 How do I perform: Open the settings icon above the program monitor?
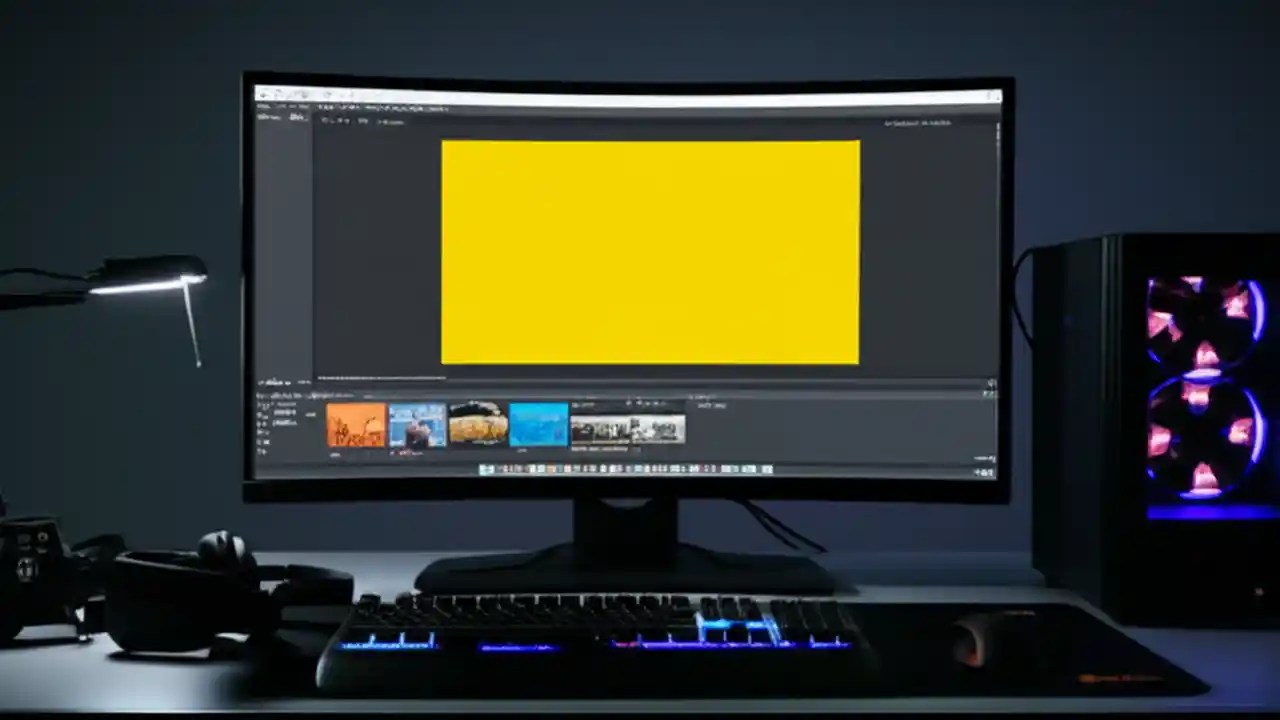(x=345, y=120)
